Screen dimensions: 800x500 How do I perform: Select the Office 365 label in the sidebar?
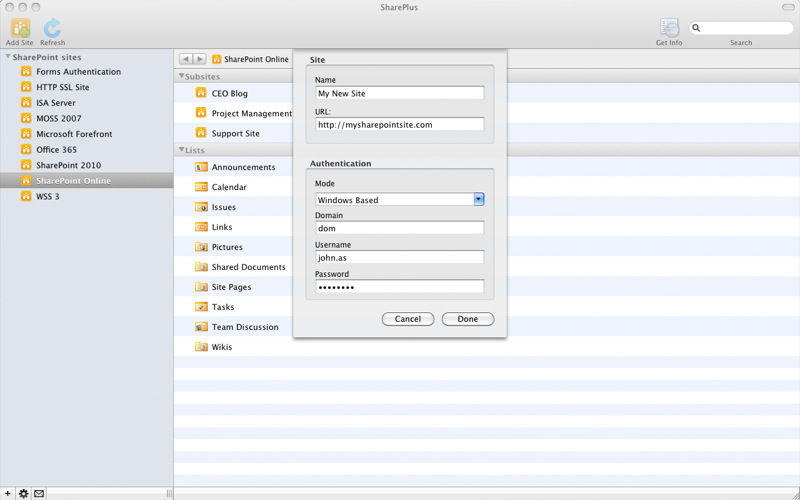coord(56,149)
